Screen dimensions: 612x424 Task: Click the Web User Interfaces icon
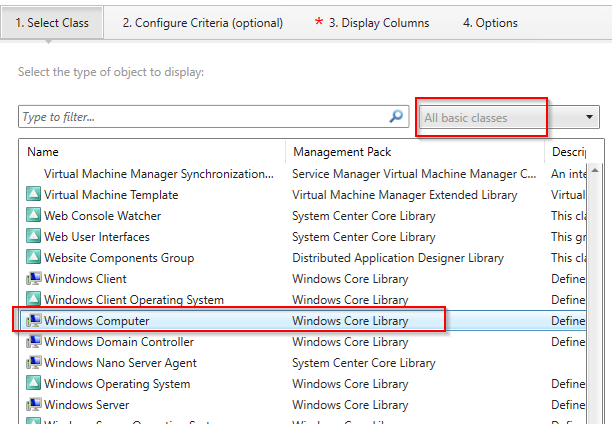point(33,236)
